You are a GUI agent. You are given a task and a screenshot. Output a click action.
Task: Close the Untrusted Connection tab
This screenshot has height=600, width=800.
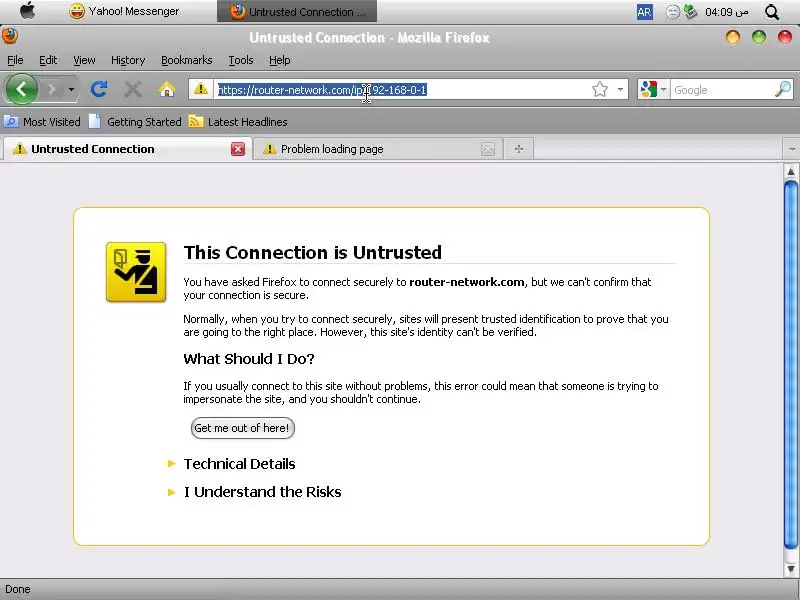238,149
